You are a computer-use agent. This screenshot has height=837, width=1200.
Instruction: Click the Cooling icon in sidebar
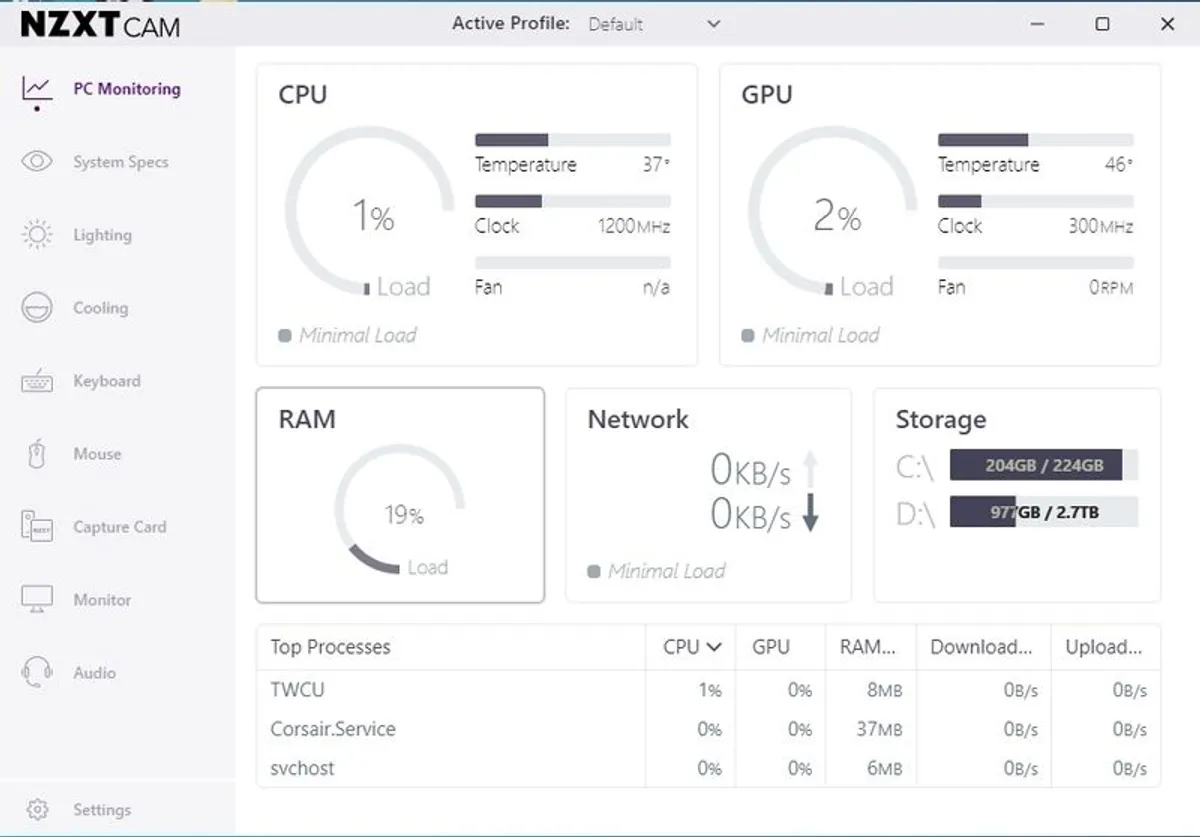pyautogui.click(x=37, y=308)
